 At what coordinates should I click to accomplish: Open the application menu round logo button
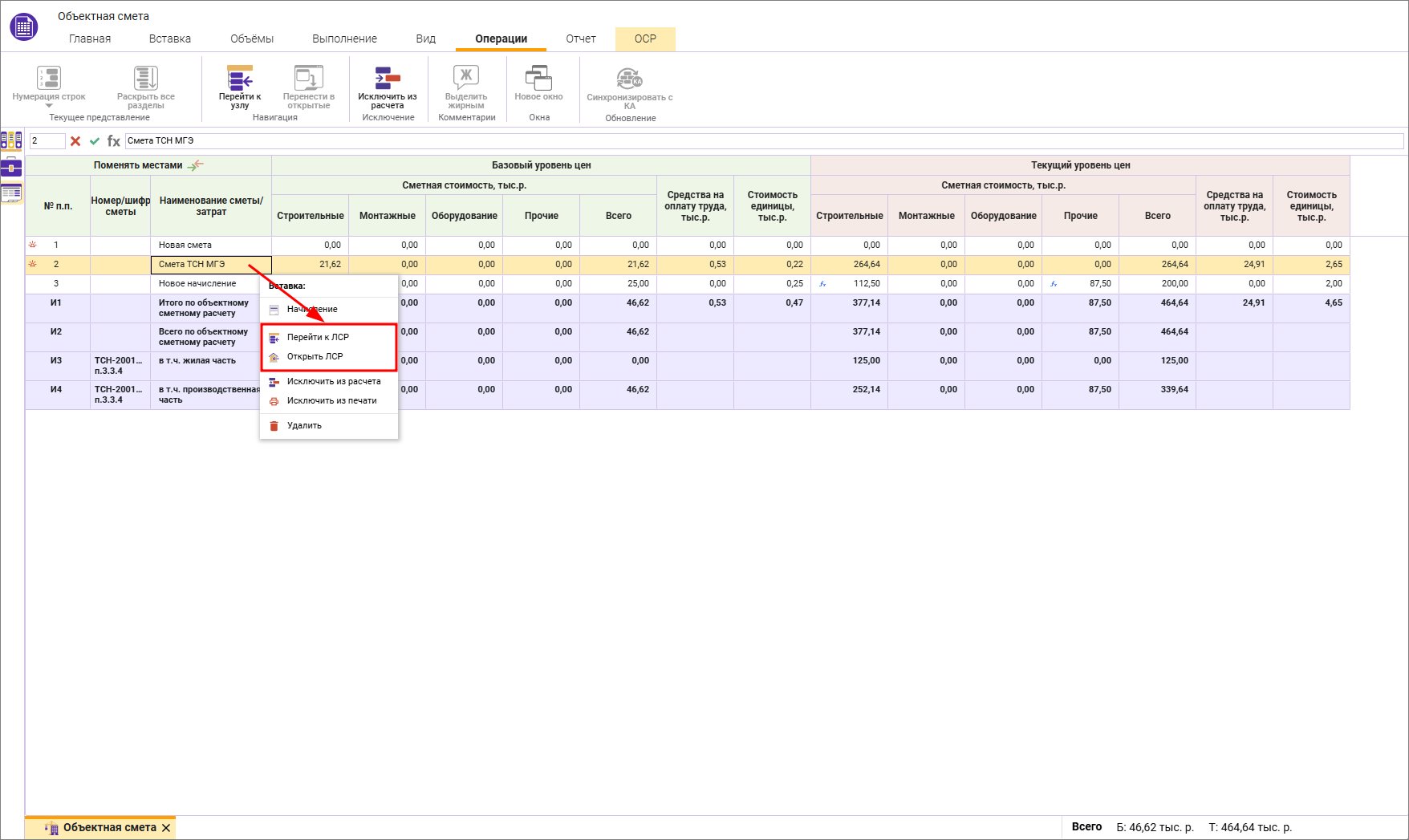click(23, 27)
